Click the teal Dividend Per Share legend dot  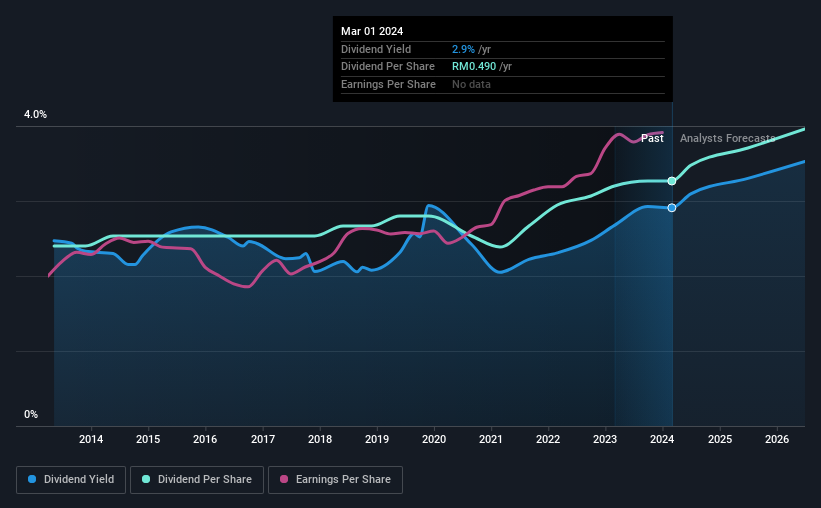146,479
